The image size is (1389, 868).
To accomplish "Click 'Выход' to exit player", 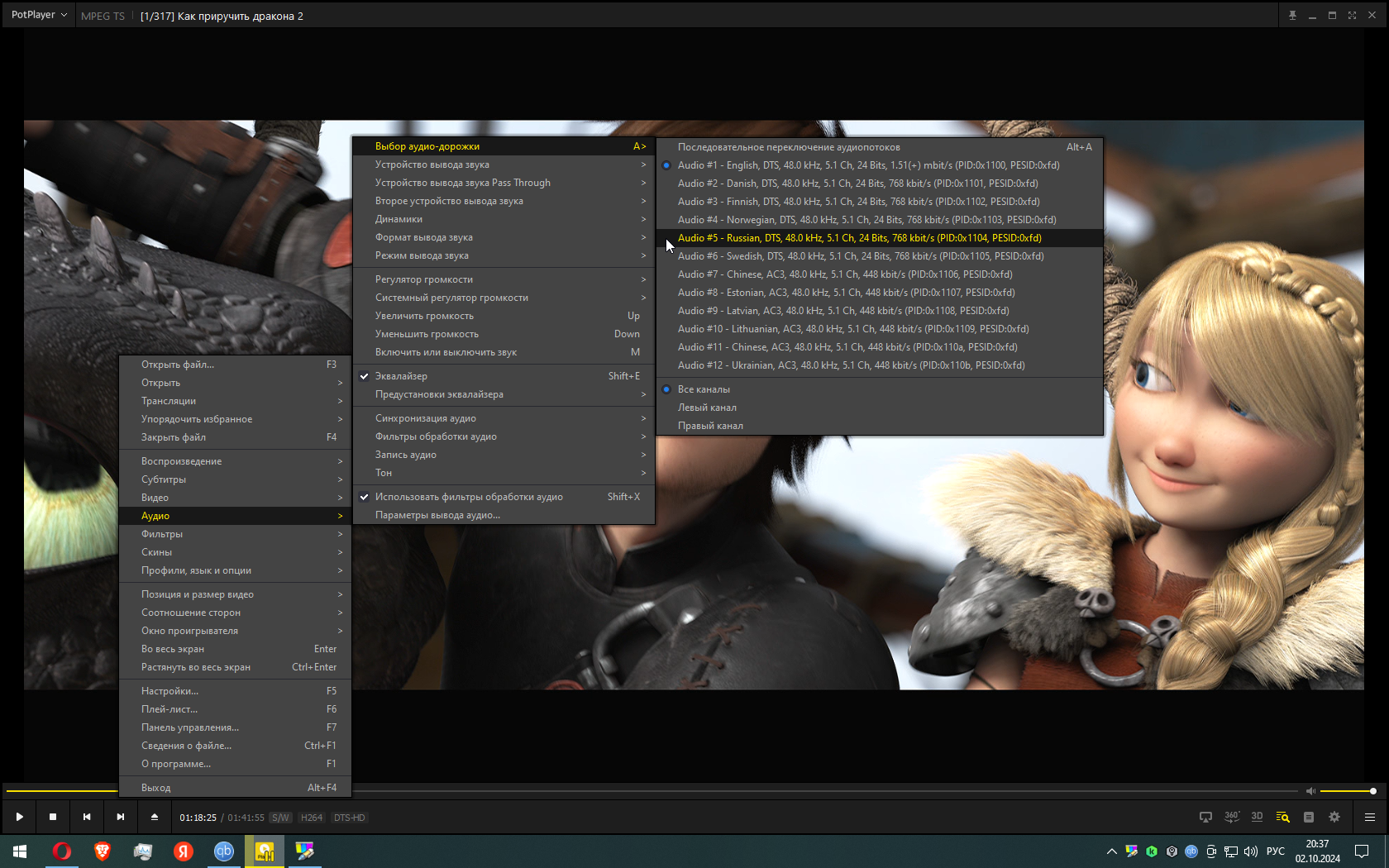I will coord(235,788).
